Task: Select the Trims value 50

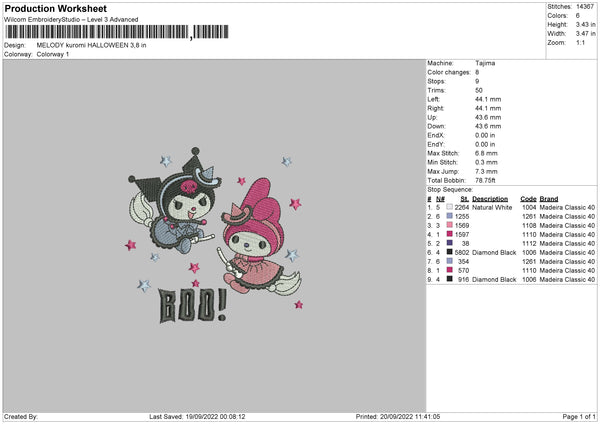Action: [x=479, y=90]
